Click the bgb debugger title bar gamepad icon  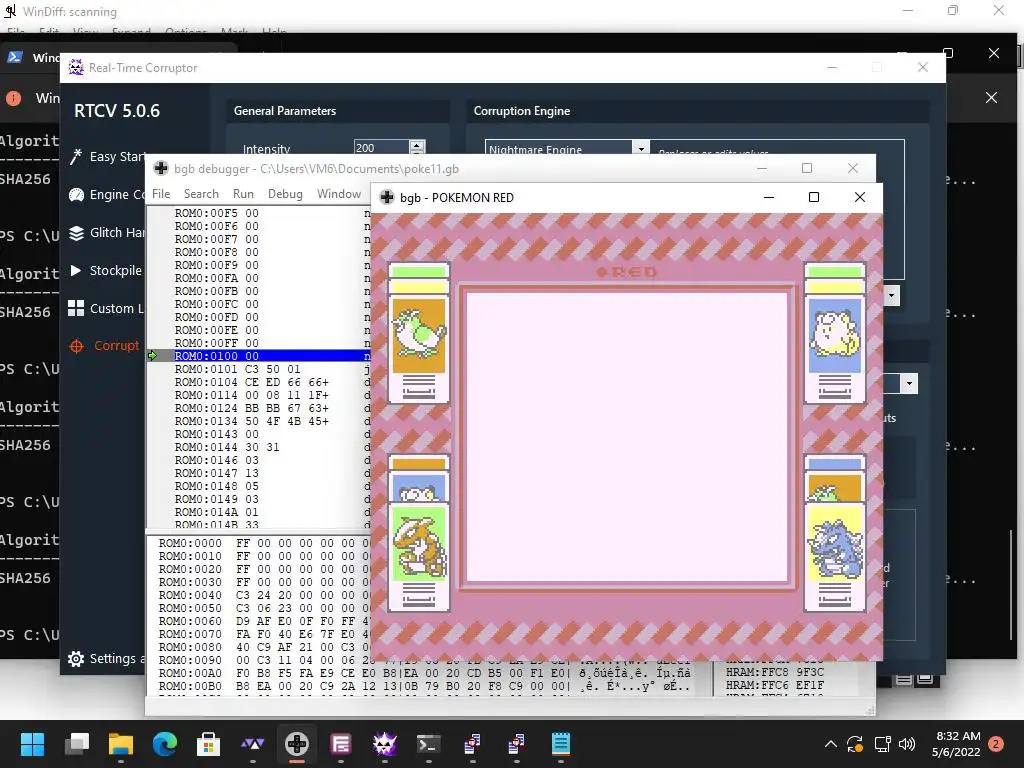pos(161,168)
